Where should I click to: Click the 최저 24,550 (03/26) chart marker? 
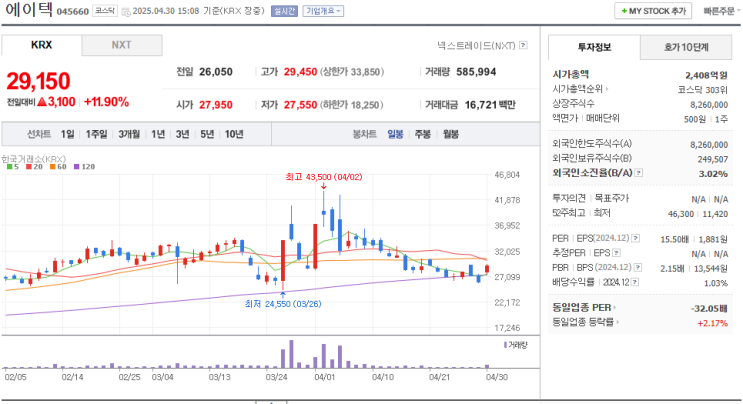[283, 304]
